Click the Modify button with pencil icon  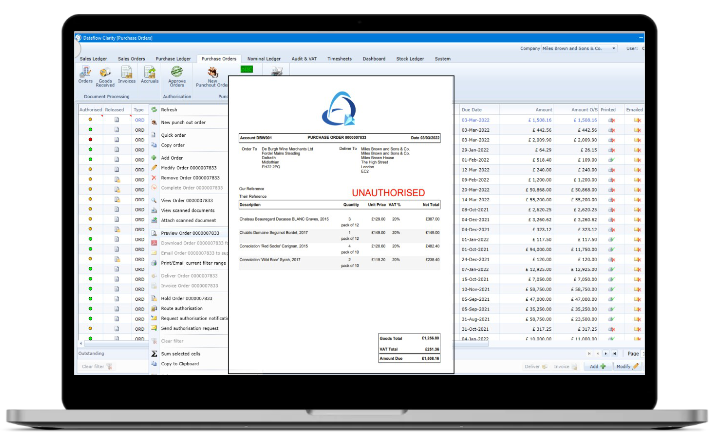(627, 366)
